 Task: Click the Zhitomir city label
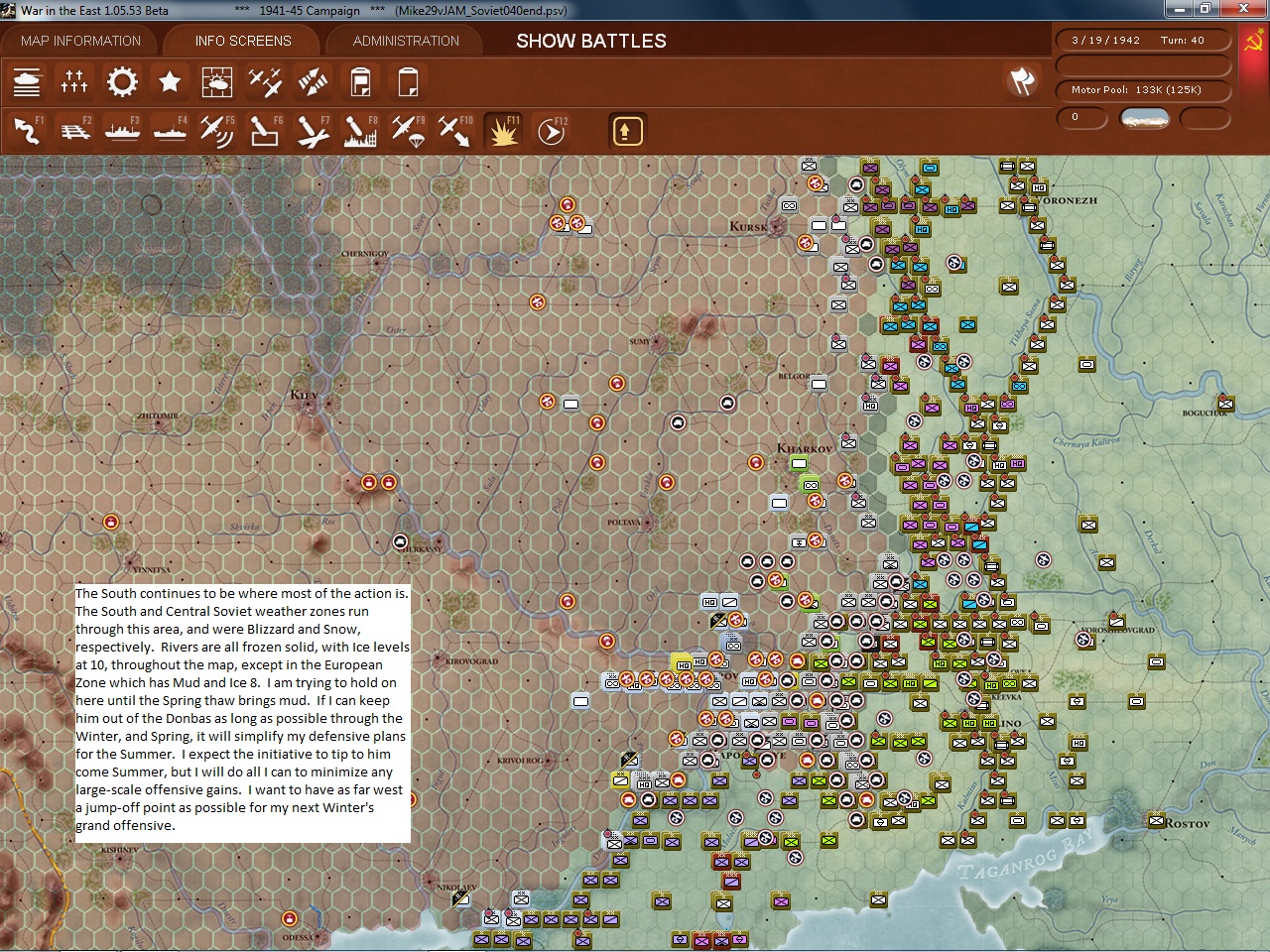158,416
